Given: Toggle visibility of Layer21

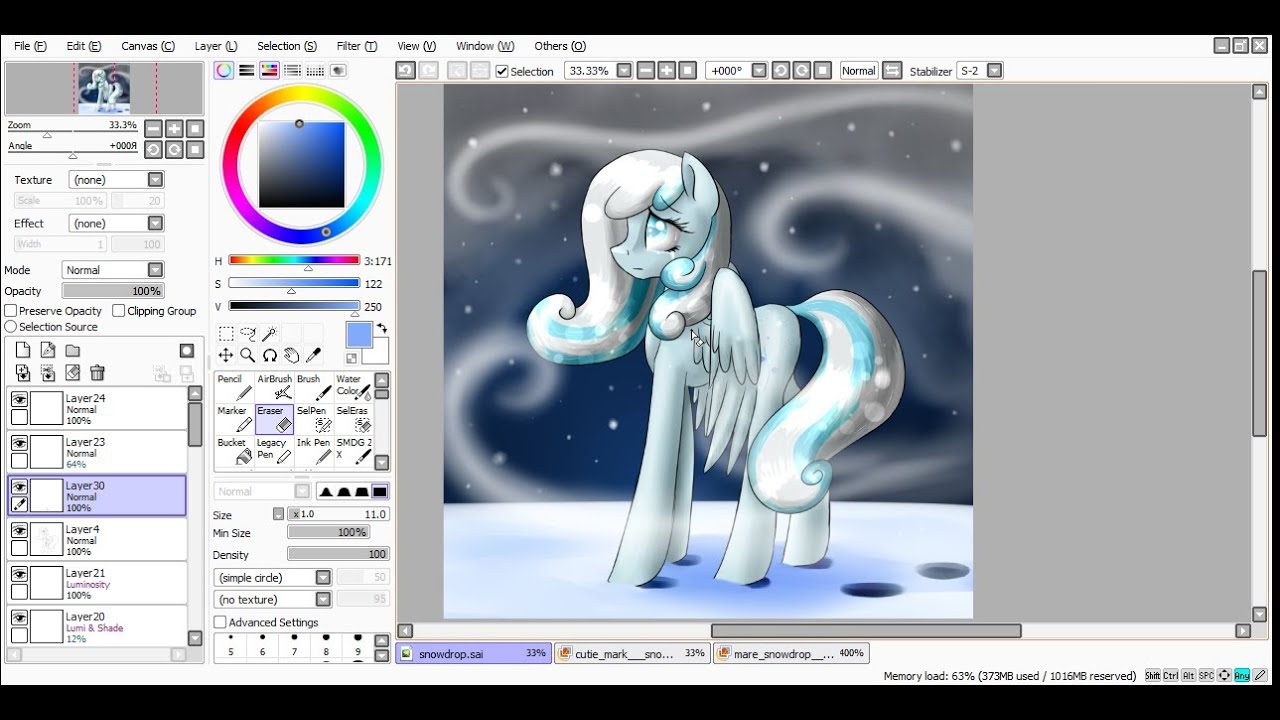Looking at the screenshot, I should (19, 574).
